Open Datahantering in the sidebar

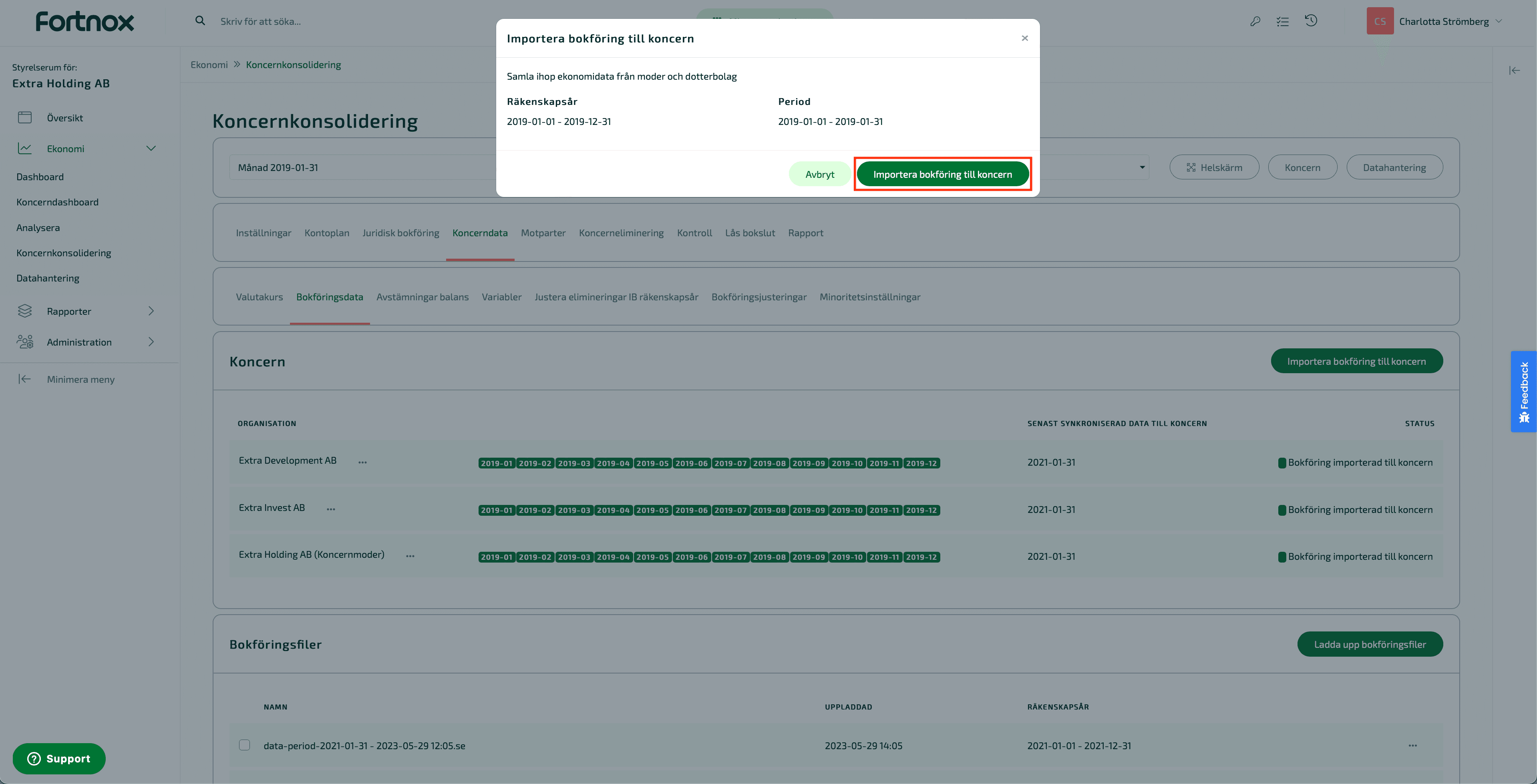(x=48, y=278)
